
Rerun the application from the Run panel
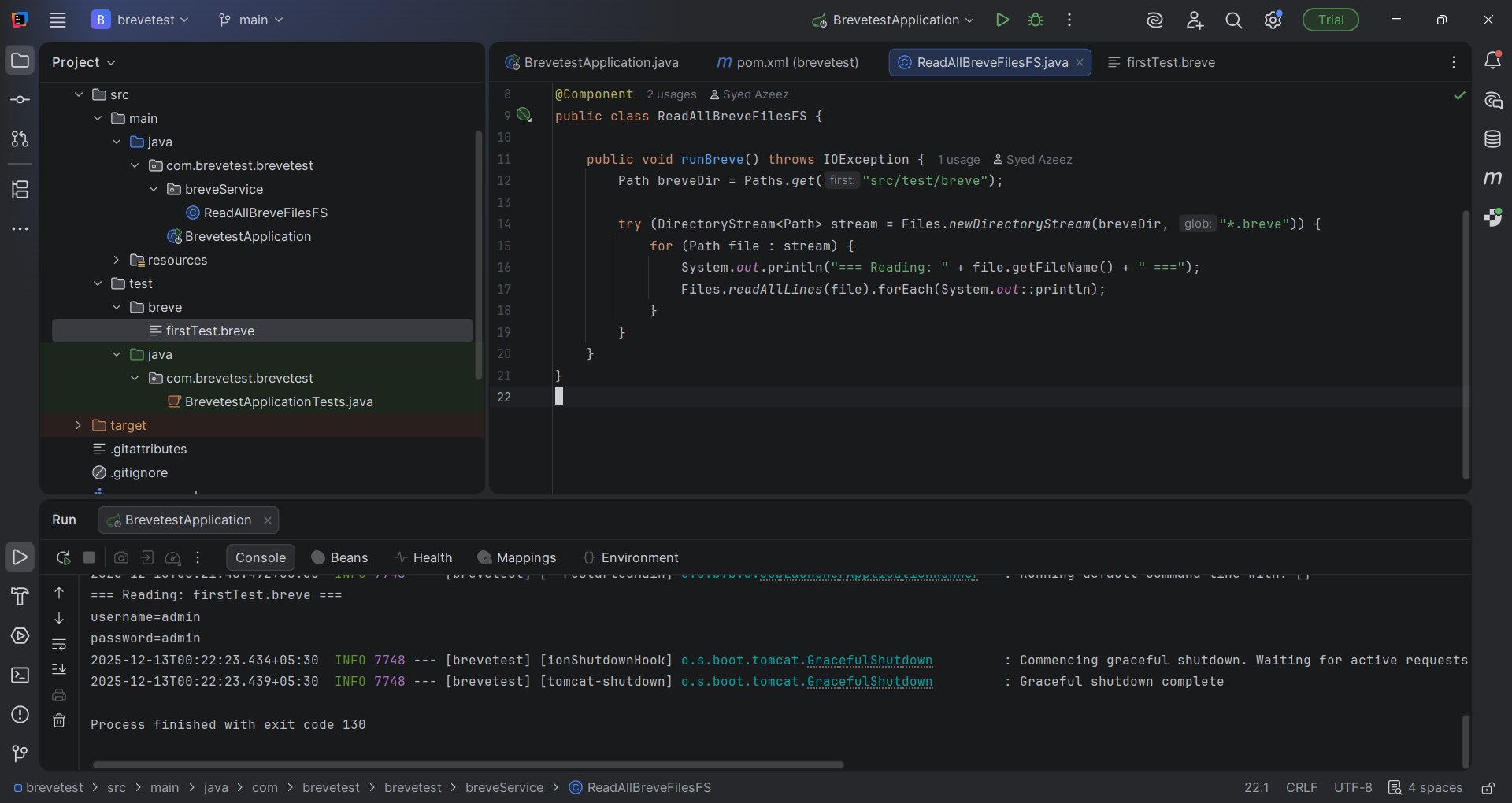coord(63,557)
